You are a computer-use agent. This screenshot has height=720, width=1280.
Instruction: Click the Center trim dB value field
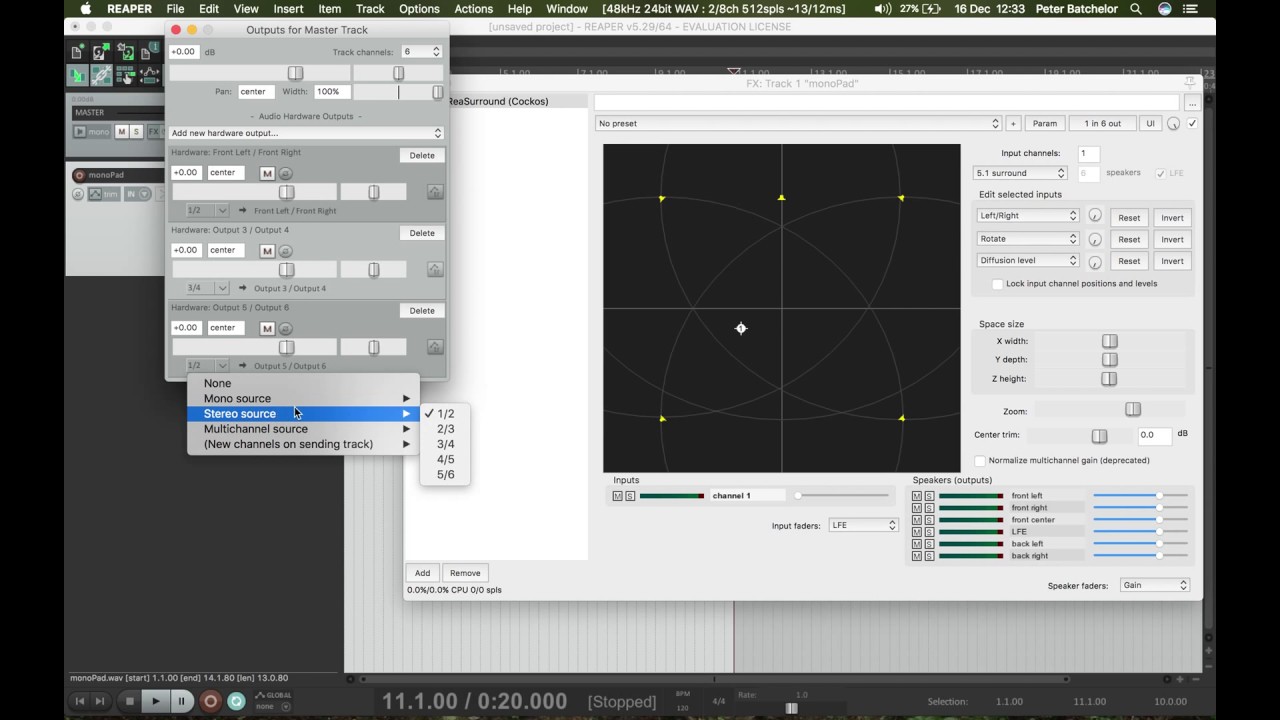[x=1155, y=435]
